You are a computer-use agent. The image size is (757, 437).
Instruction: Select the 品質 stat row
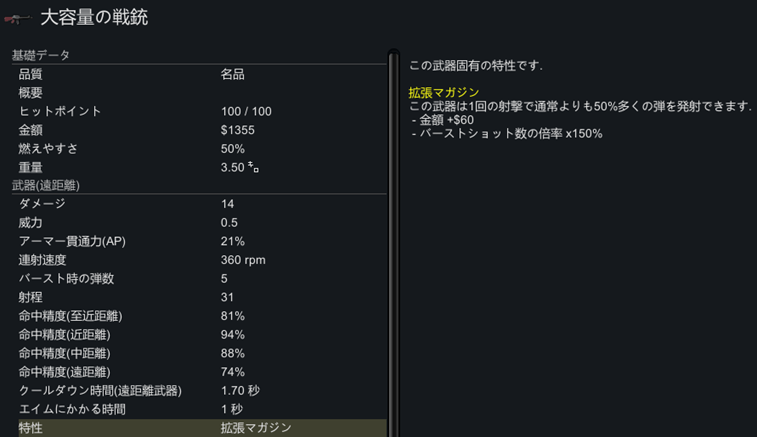click(202, 74)
